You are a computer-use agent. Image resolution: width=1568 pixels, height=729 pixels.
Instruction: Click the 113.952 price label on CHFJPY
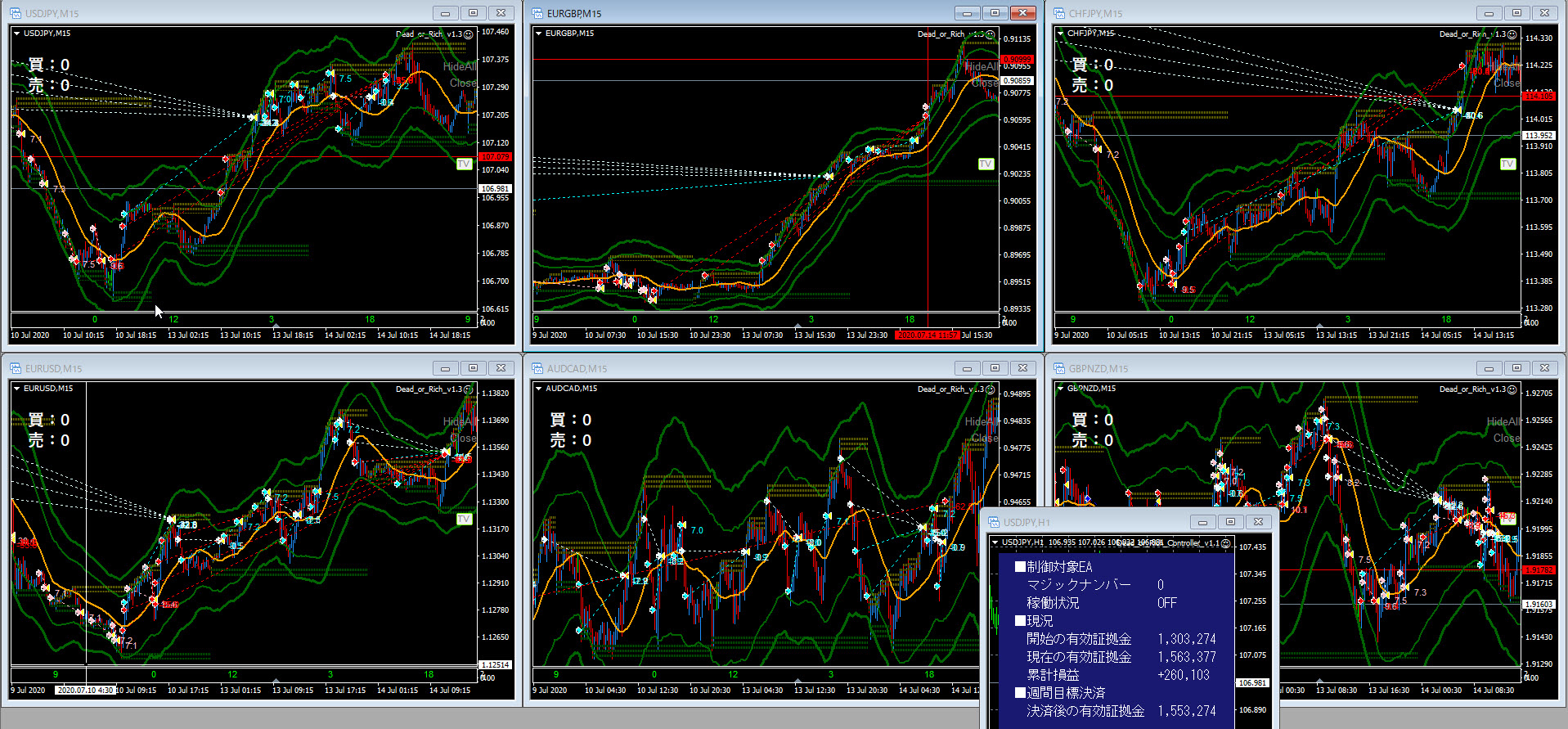coord(1539,135)
